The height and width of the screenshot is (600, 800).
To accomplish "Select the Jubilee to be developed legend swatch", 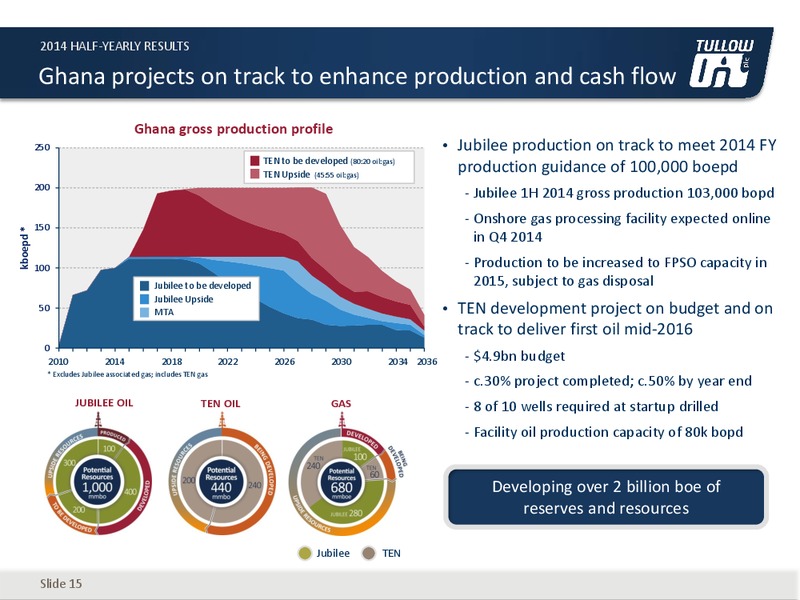I will 144,286.
